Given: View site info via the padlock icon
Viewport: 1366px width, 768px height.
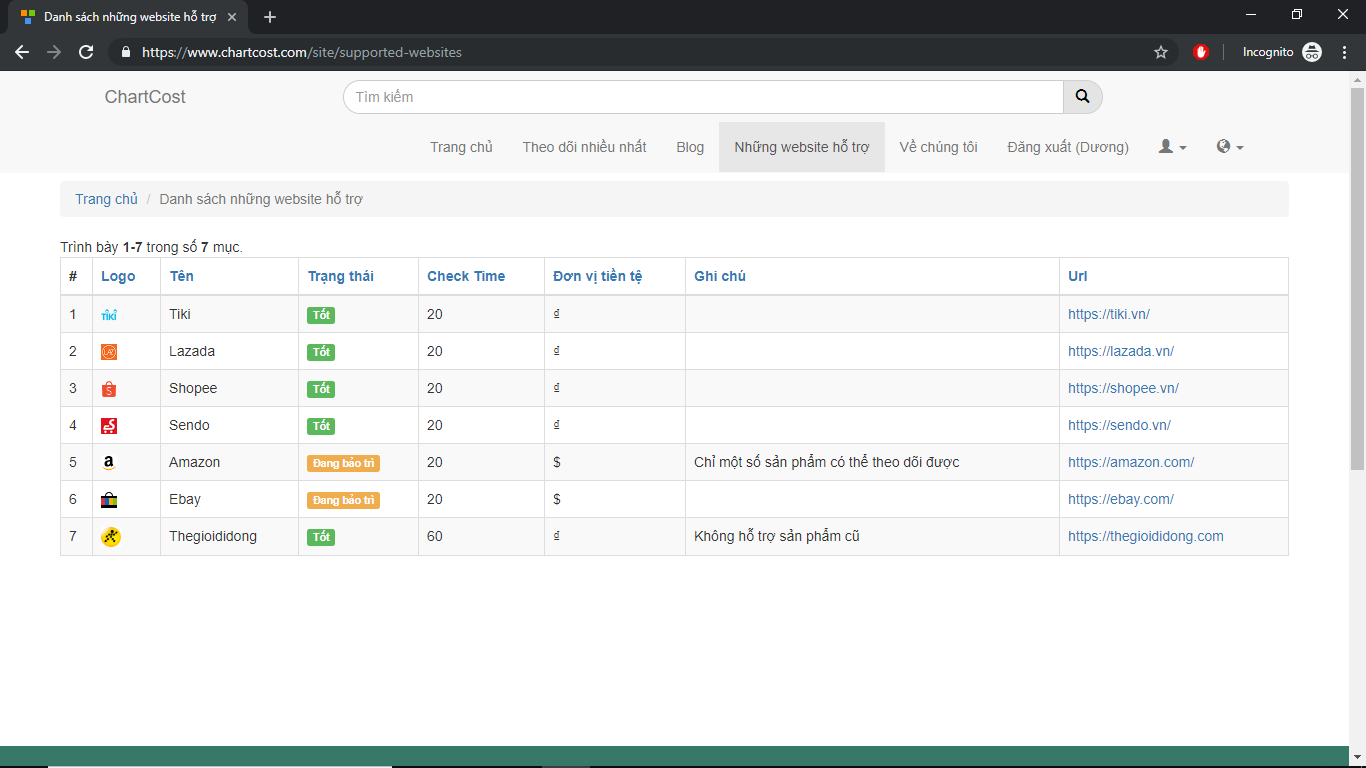Looking at the screenshot, I should point(125,52).
